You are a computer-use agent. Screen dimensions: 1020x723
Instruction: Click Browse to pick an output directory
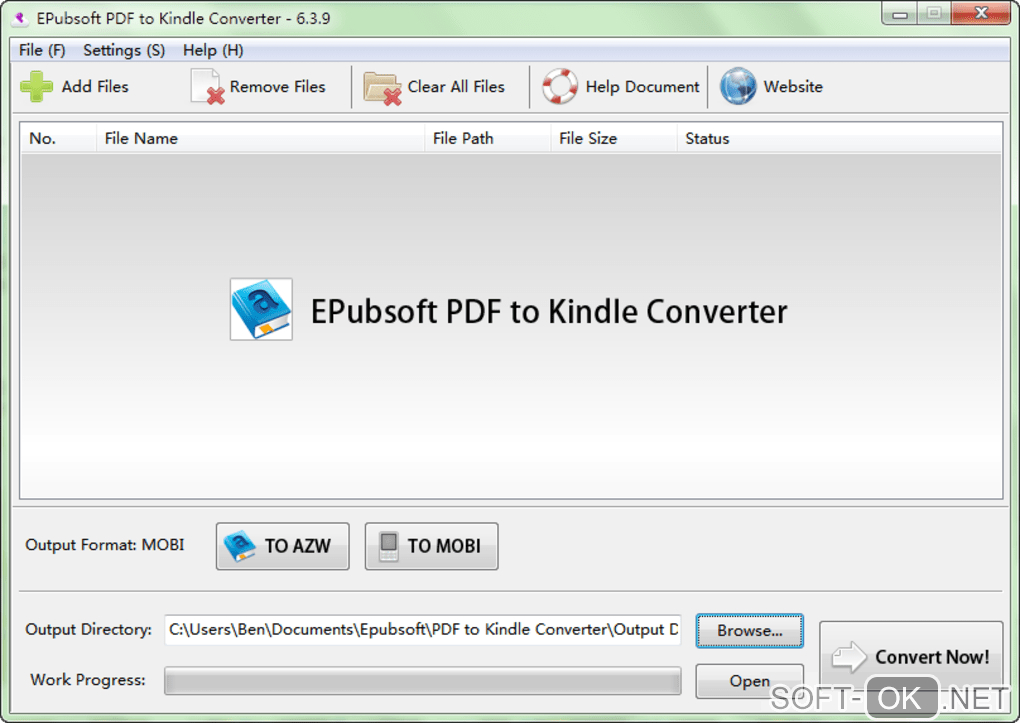point(749,631)
